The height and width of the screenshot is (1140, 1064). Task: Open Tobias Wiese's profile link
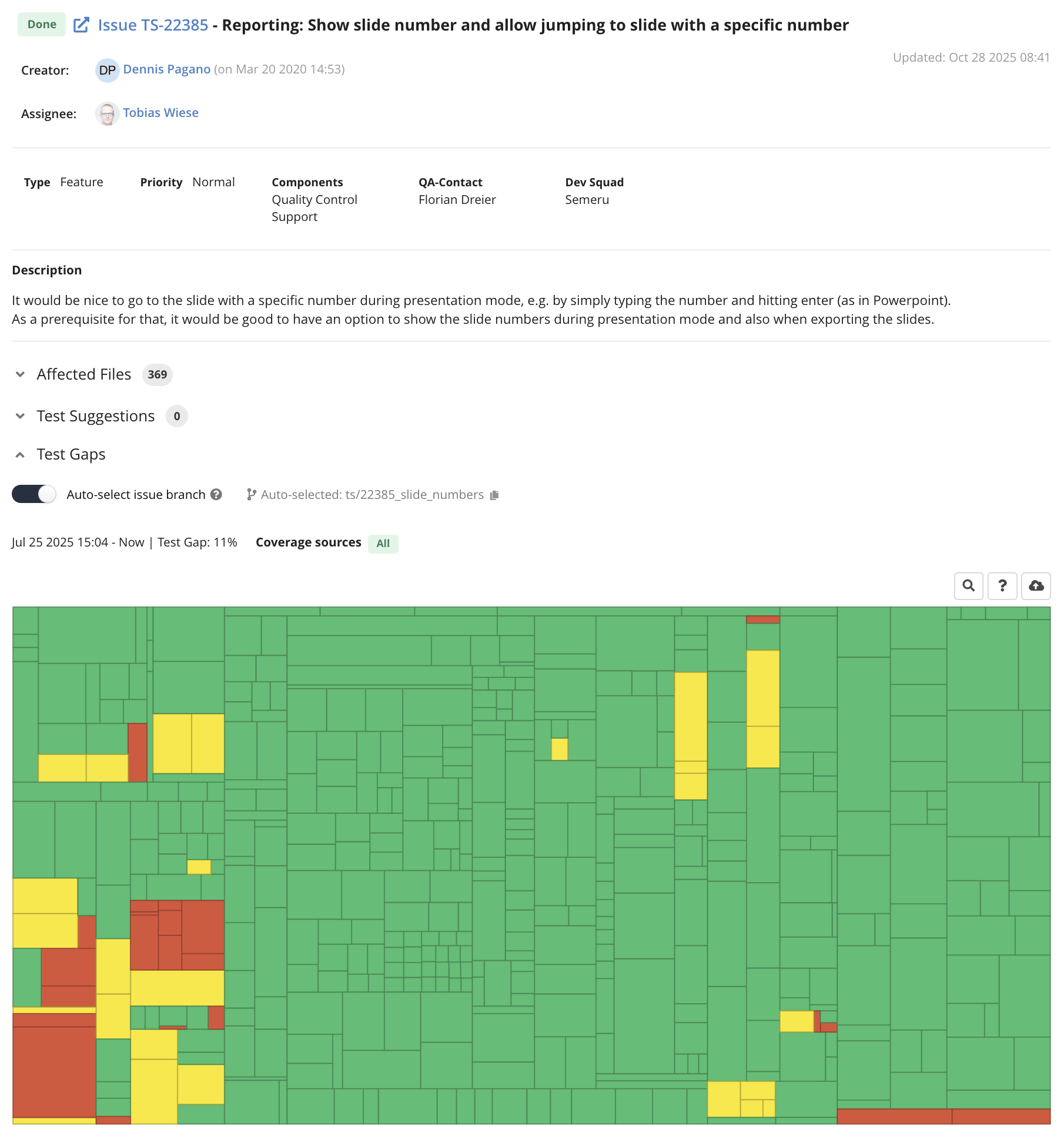[160, 113]
